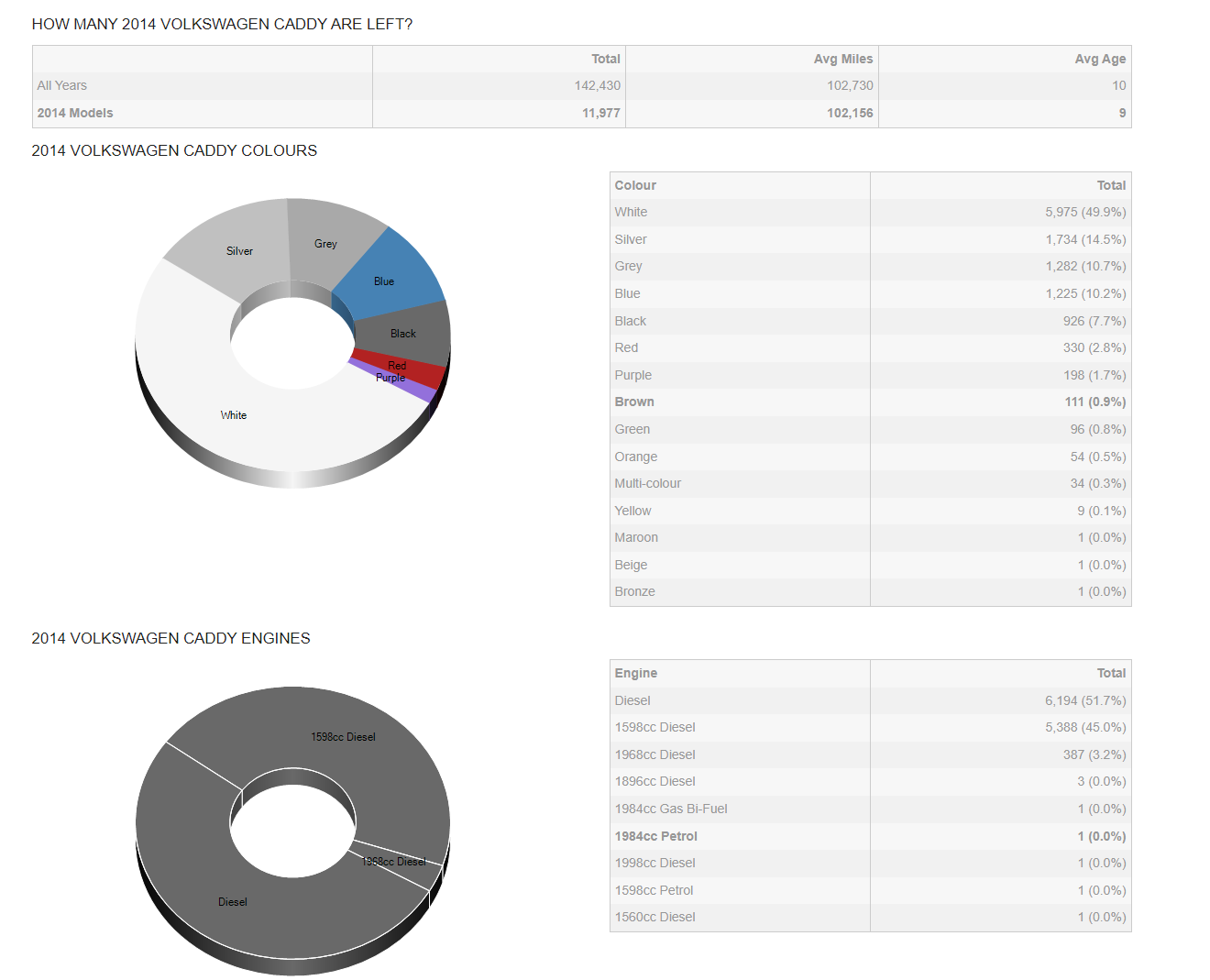
Task: Click 'Grey' in the colour table
Action: coord(628,266)
